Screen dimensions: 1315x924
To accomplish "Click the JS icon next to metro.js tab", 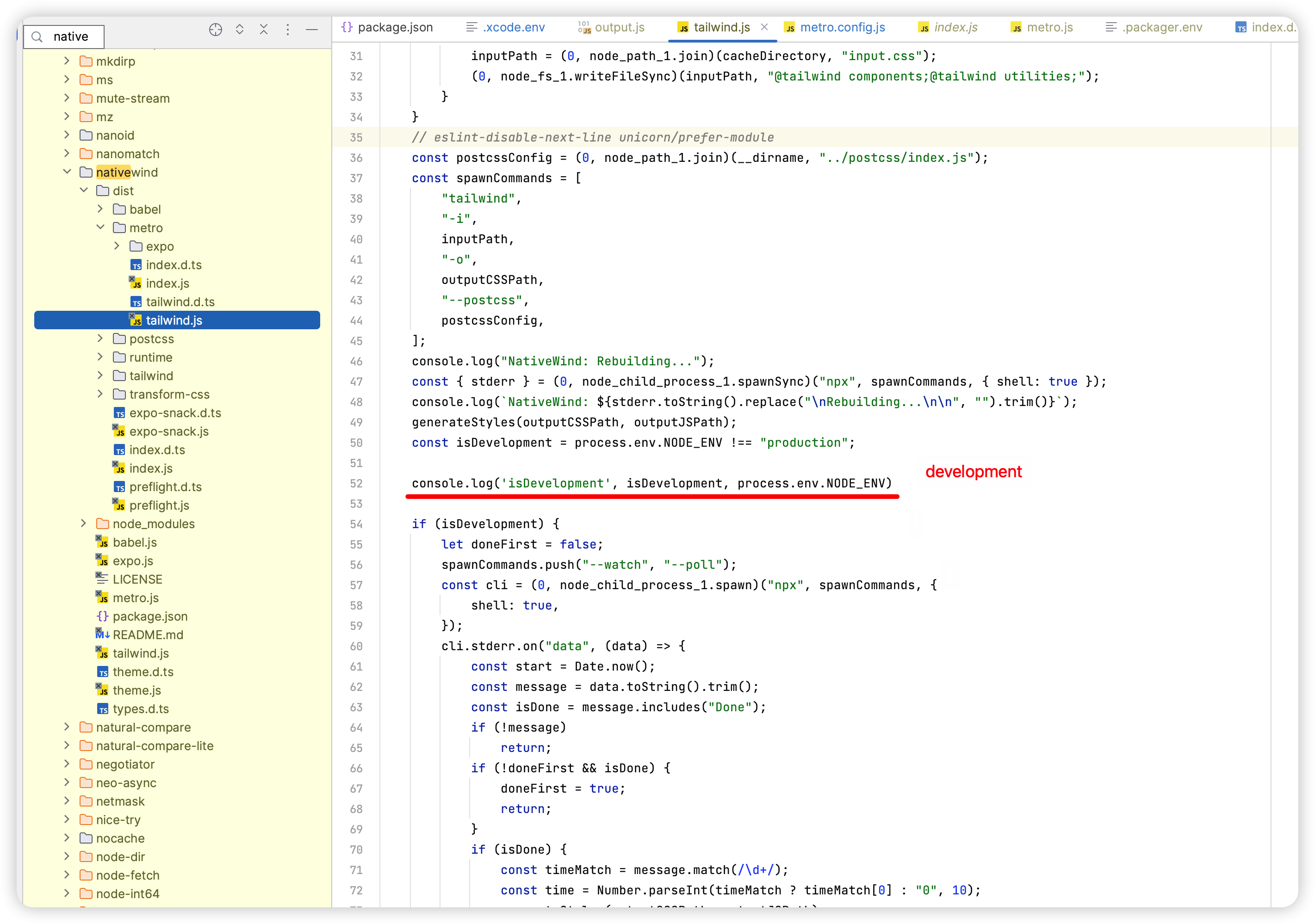I will (x=1017, y=27).
